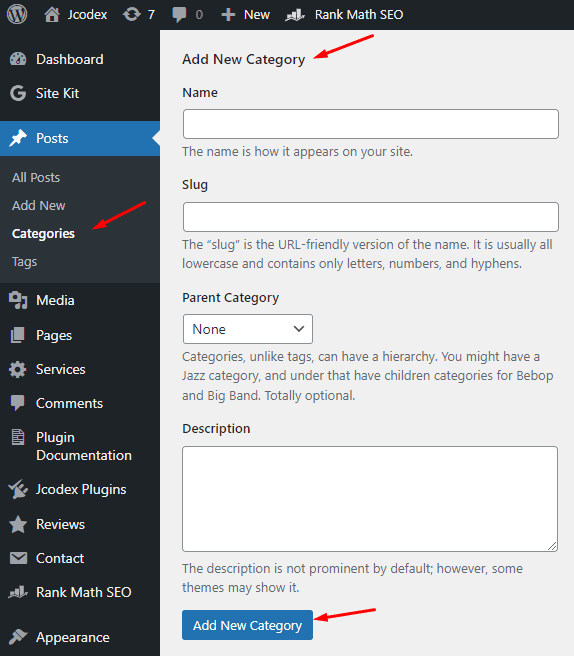Screen dimensions: 574x656
Task: Open the comments bubble icon in top bar
Action: point(179,15)
